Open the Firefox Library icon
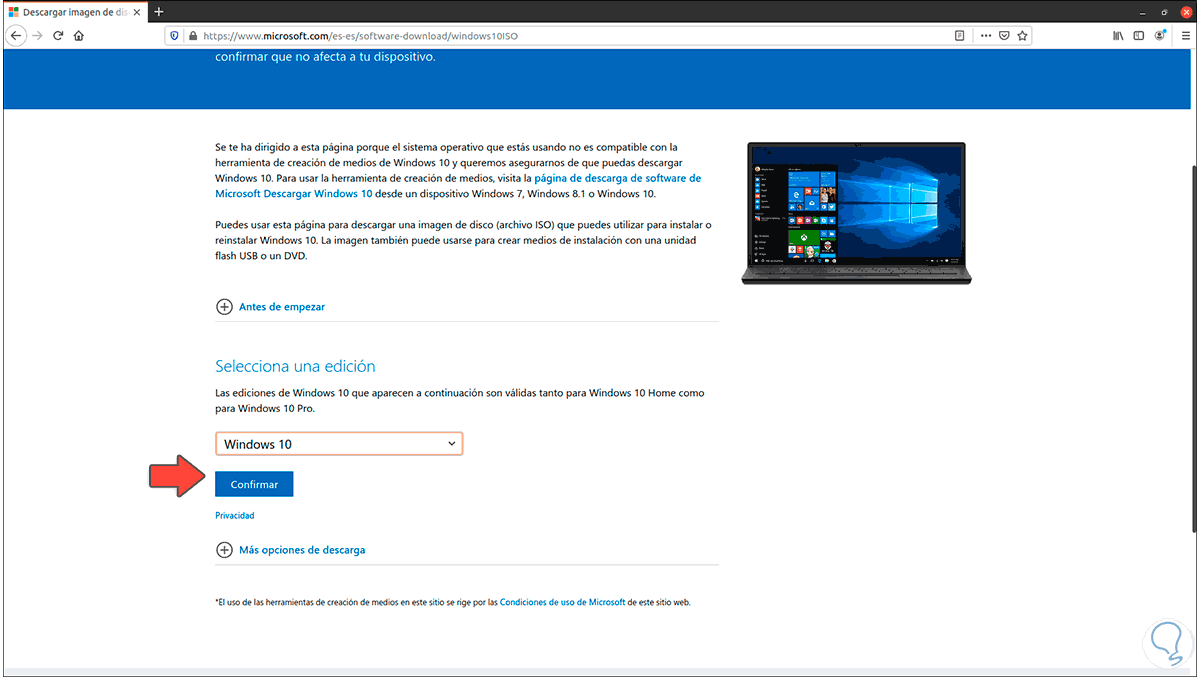Image resolution: width=1200 pixels, height=677 pixels. pos(1118,35)
